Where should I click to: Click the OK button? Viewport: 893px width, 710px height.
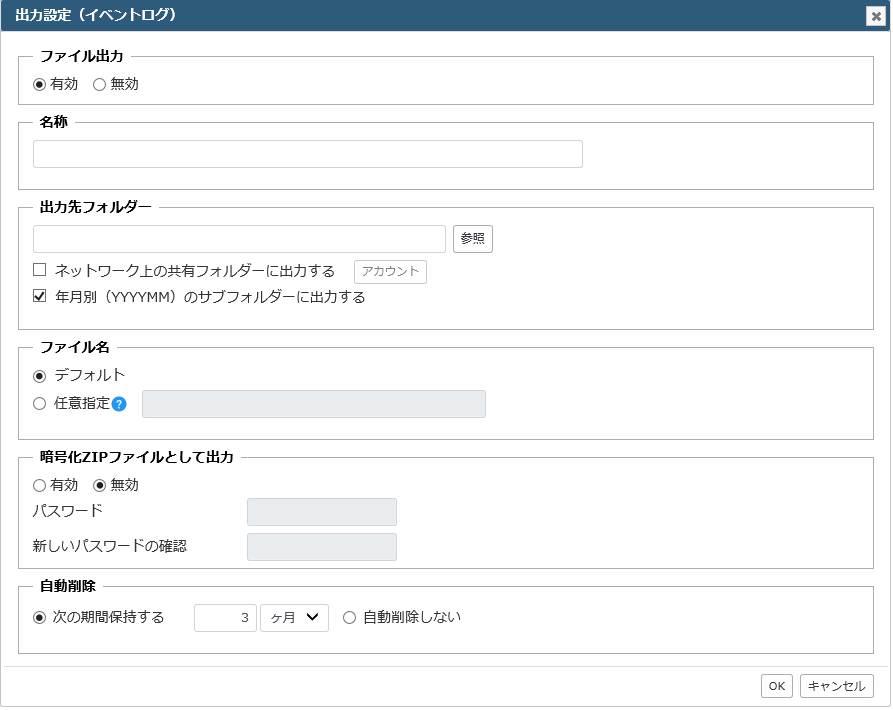coord(777,687)
